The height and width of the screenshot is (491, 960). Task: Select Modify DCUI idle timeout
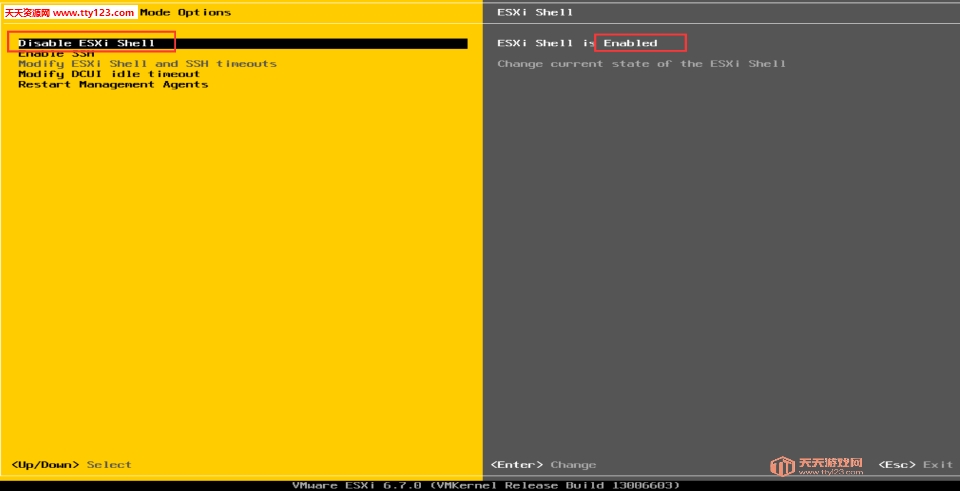(109, 74)
